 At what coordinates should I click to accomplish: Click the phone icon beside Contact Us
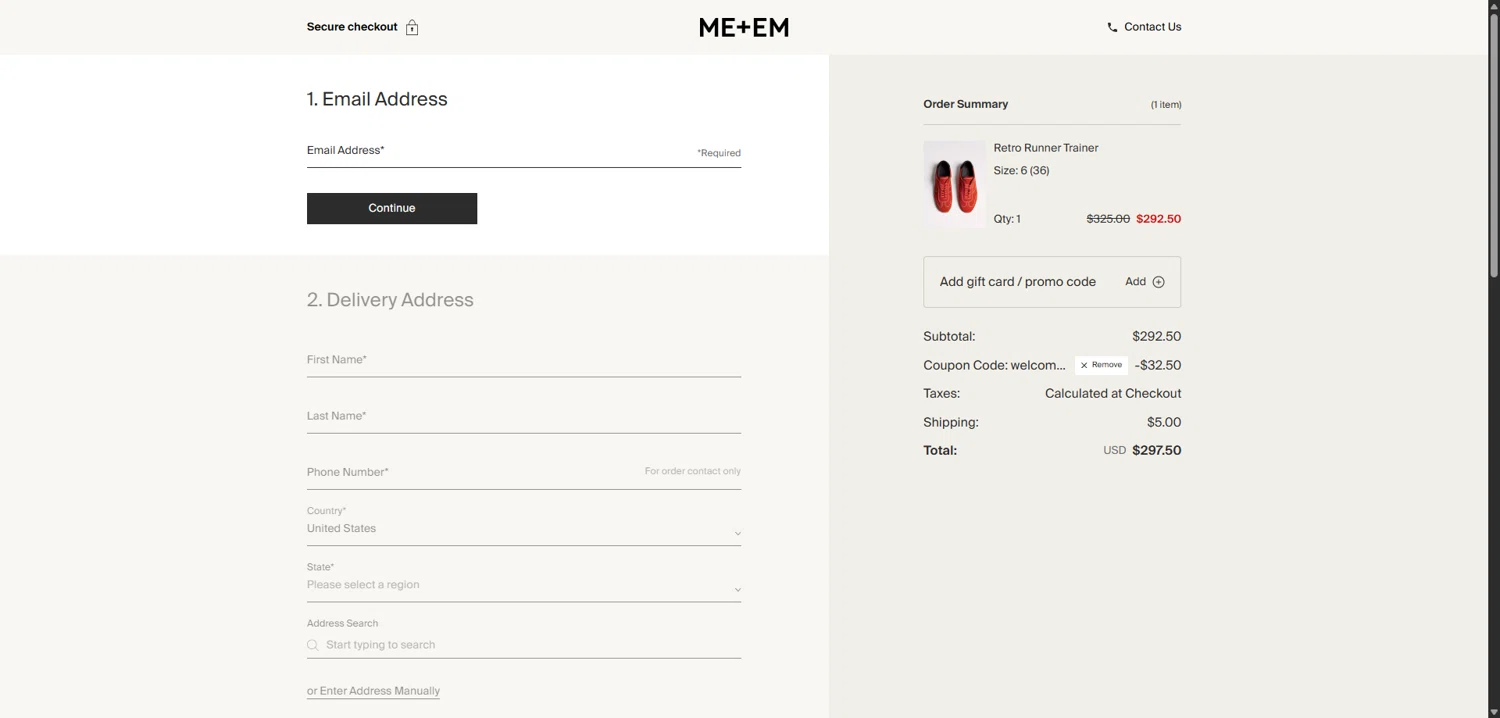1112,28
